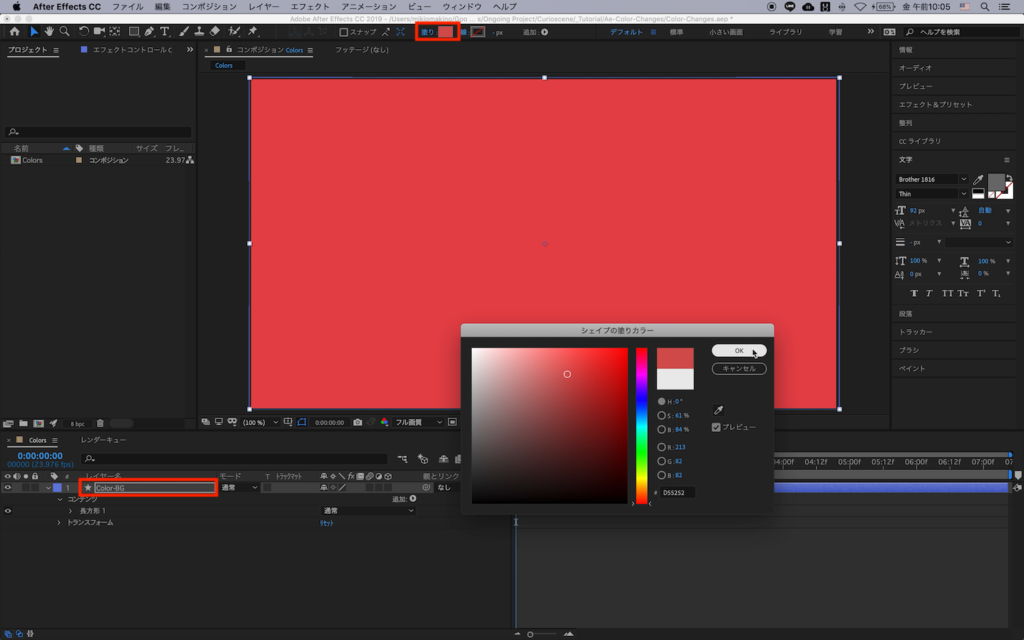The image size is (1024, 640).
Task: Switch to the レンダーキュー tab
Action: 104,440
